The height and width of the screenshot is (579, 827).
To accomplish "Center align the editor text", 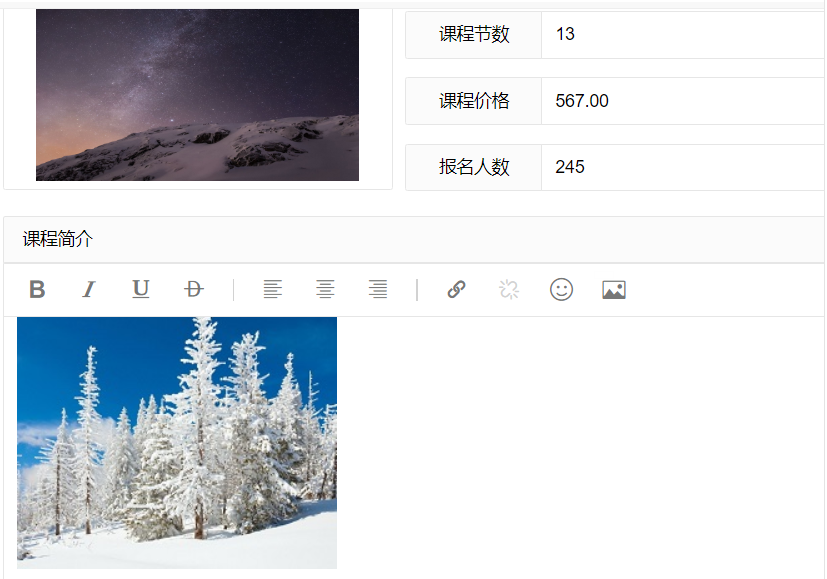I will (325, 290).
